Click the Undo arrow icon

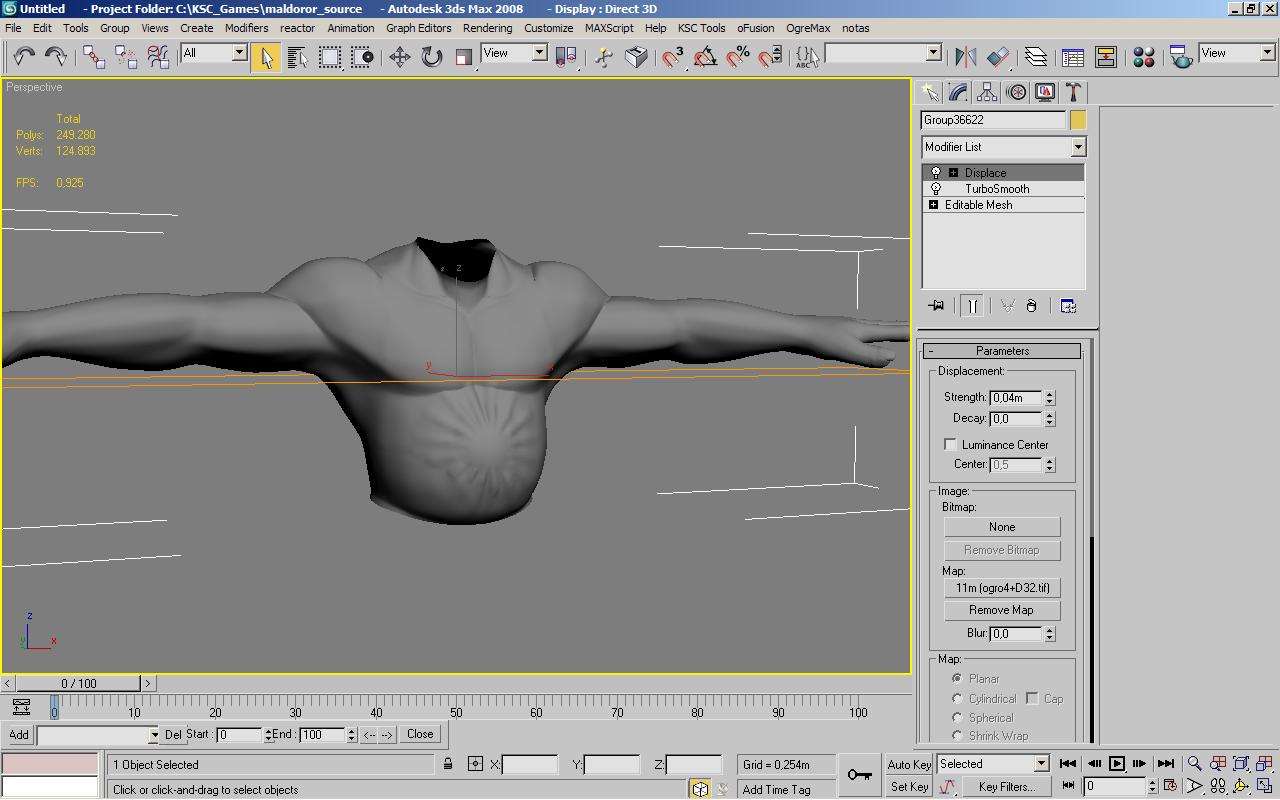coord(24,57)
